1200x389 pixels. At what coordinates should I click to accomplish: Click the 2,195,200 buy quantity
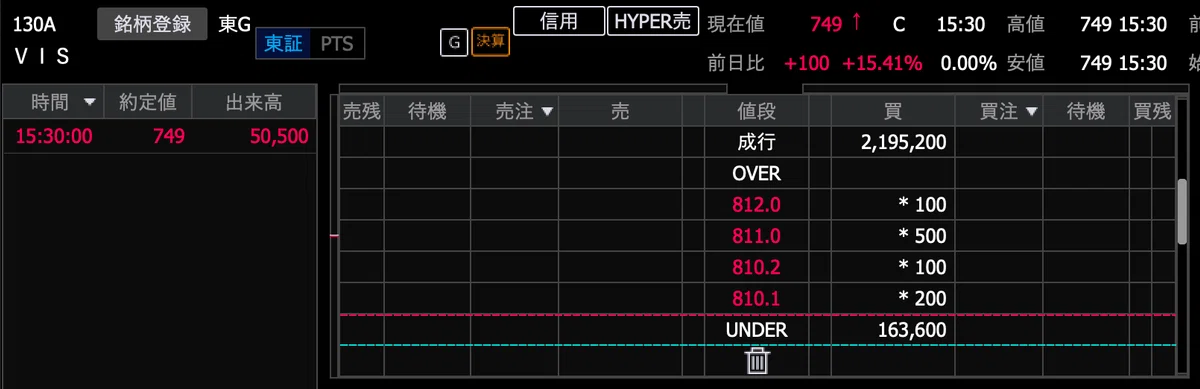903,143
